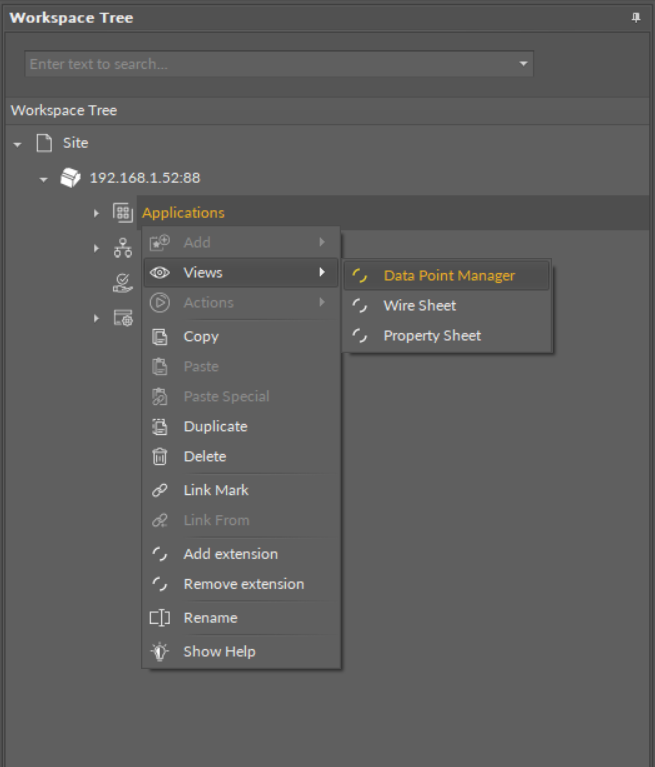The width and height of the screenshot is (655, 767).
Task: Click the 'Enter text to search' field
Action: coord(268,64)
